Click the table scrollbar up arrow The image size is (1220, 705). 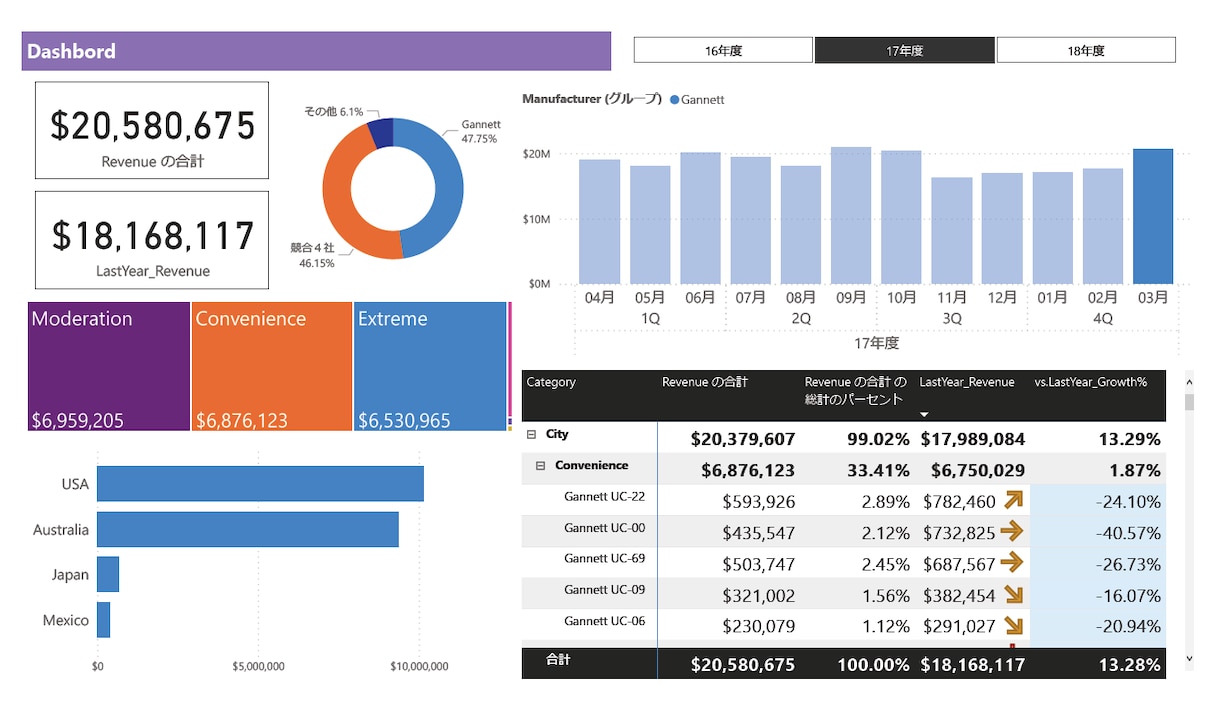coord(1189,381)
